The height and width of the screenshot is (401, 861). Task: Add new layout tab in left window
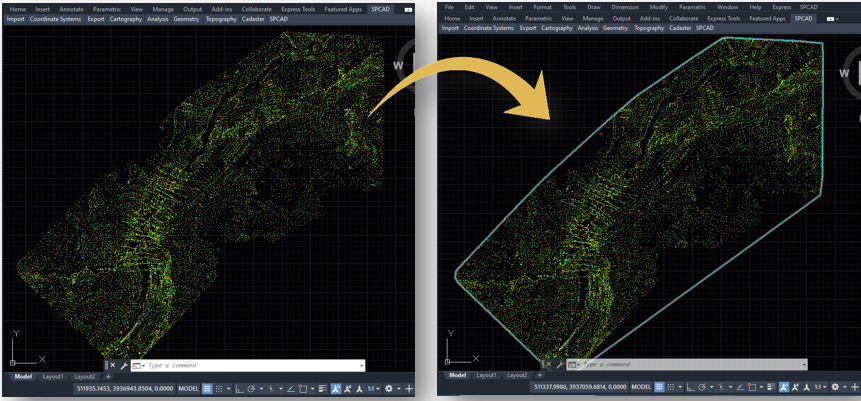click(108, 377)
